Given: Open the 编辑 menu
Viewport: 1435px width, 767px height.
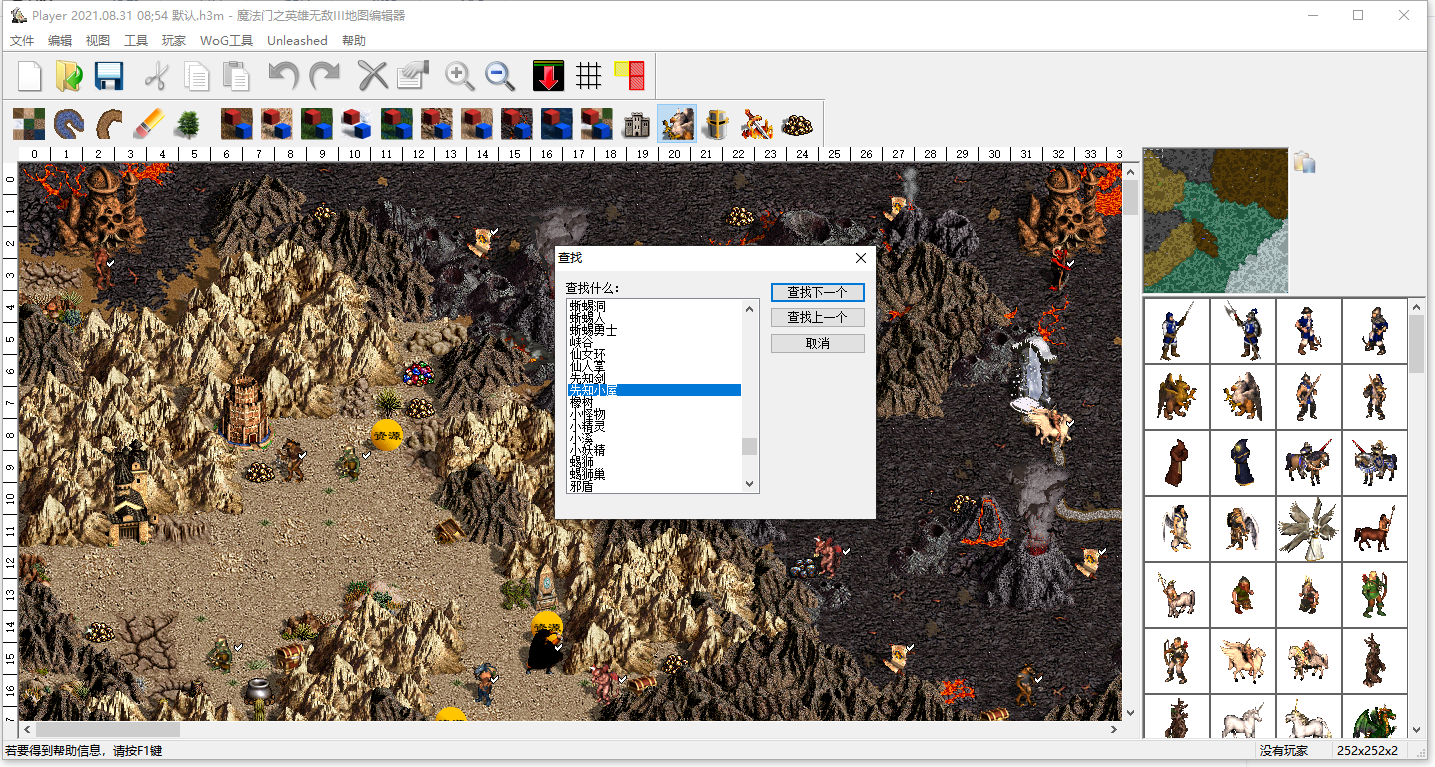Looking at the screenshot, I should pyautogui.click(x=60, y=41).
